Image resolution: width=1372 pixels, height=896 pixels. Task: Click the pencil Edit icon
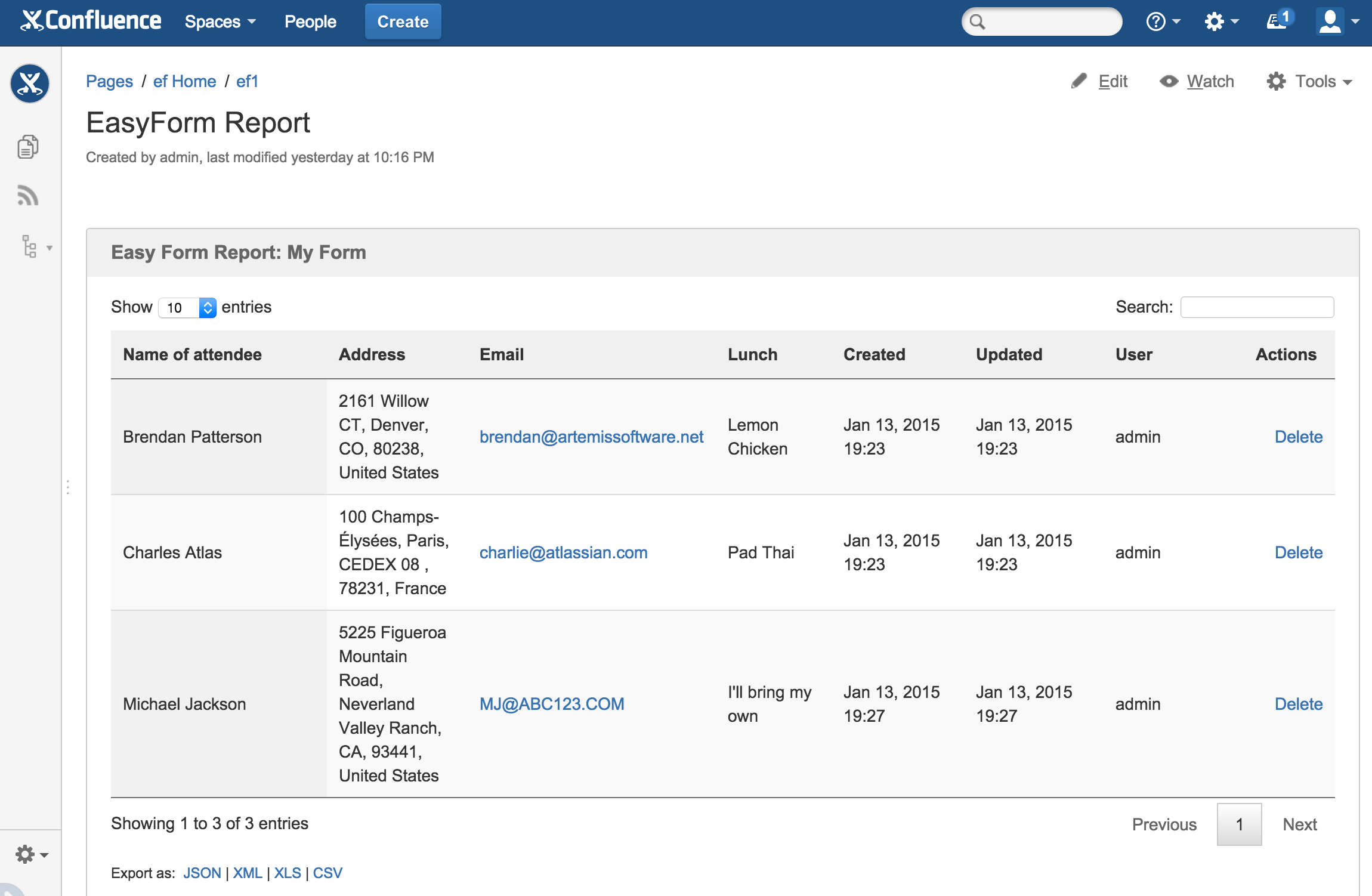click(1079, 81)
